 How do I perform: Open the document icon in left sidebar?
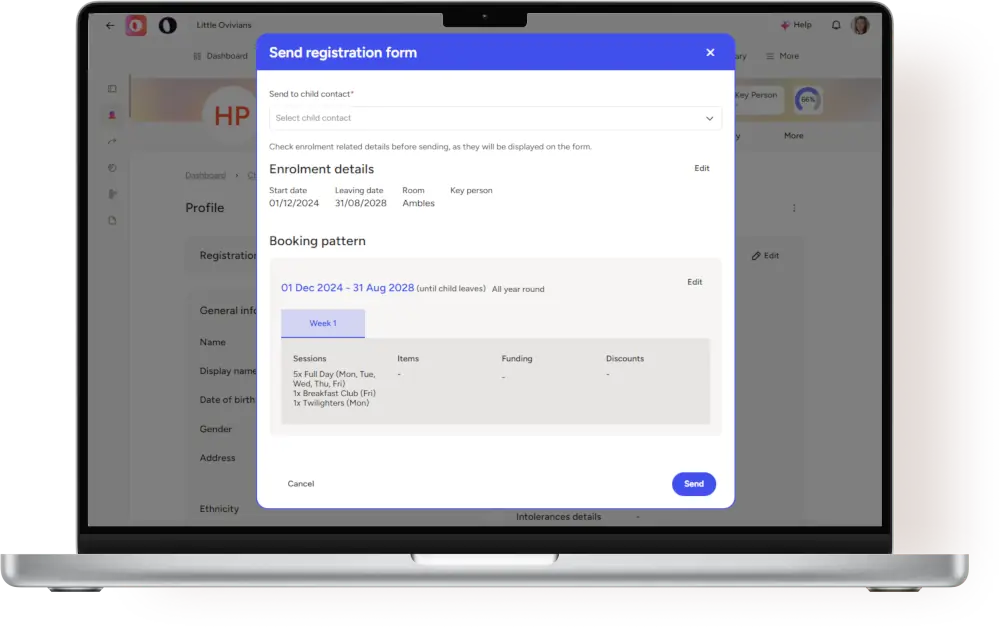[112, 220]
